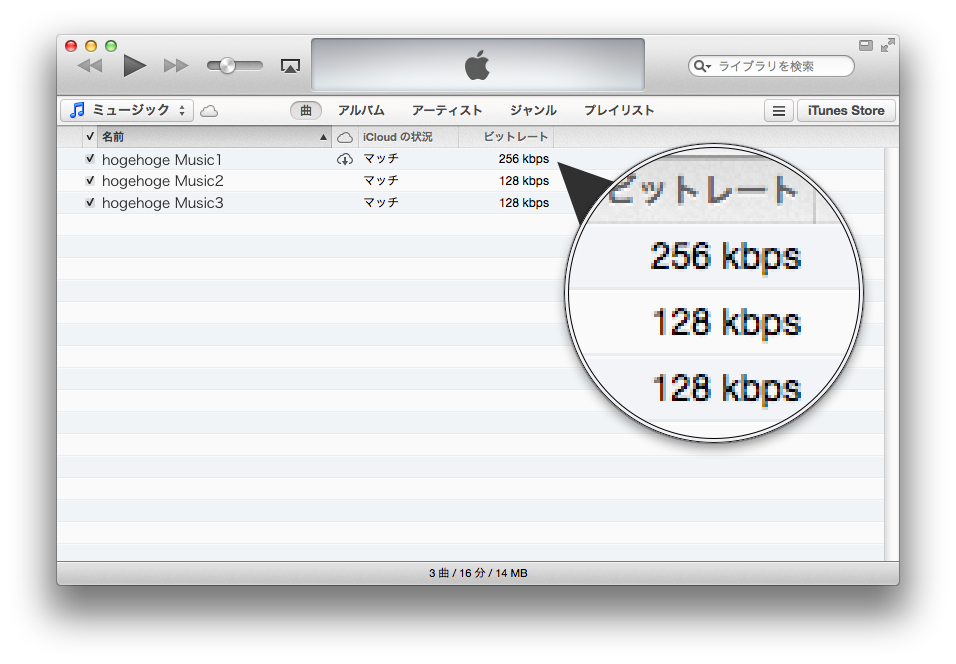The width and height of the screenshot is (956, 664).
Task: Click the rewind previous track button
Action: click(x=90, y=66)
